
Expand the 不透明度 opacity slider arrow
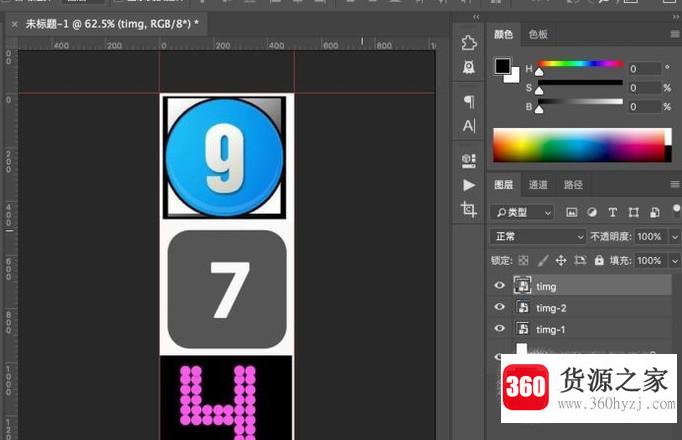675,237
